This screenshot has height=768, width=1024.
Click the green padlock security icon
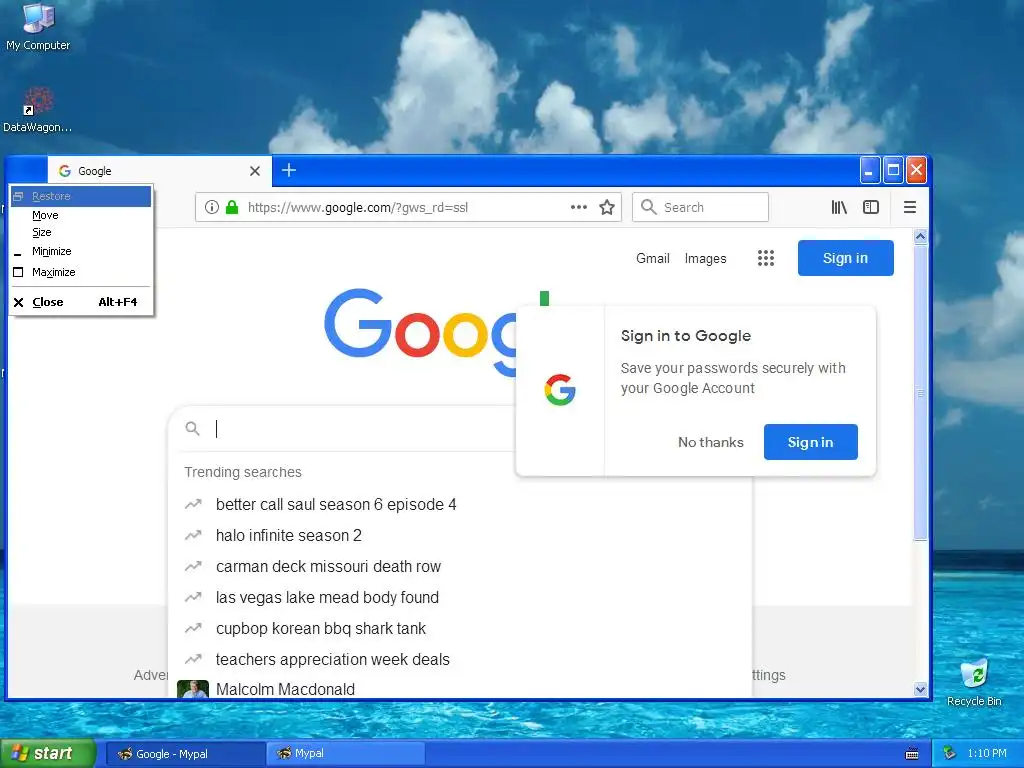point(232,208)
